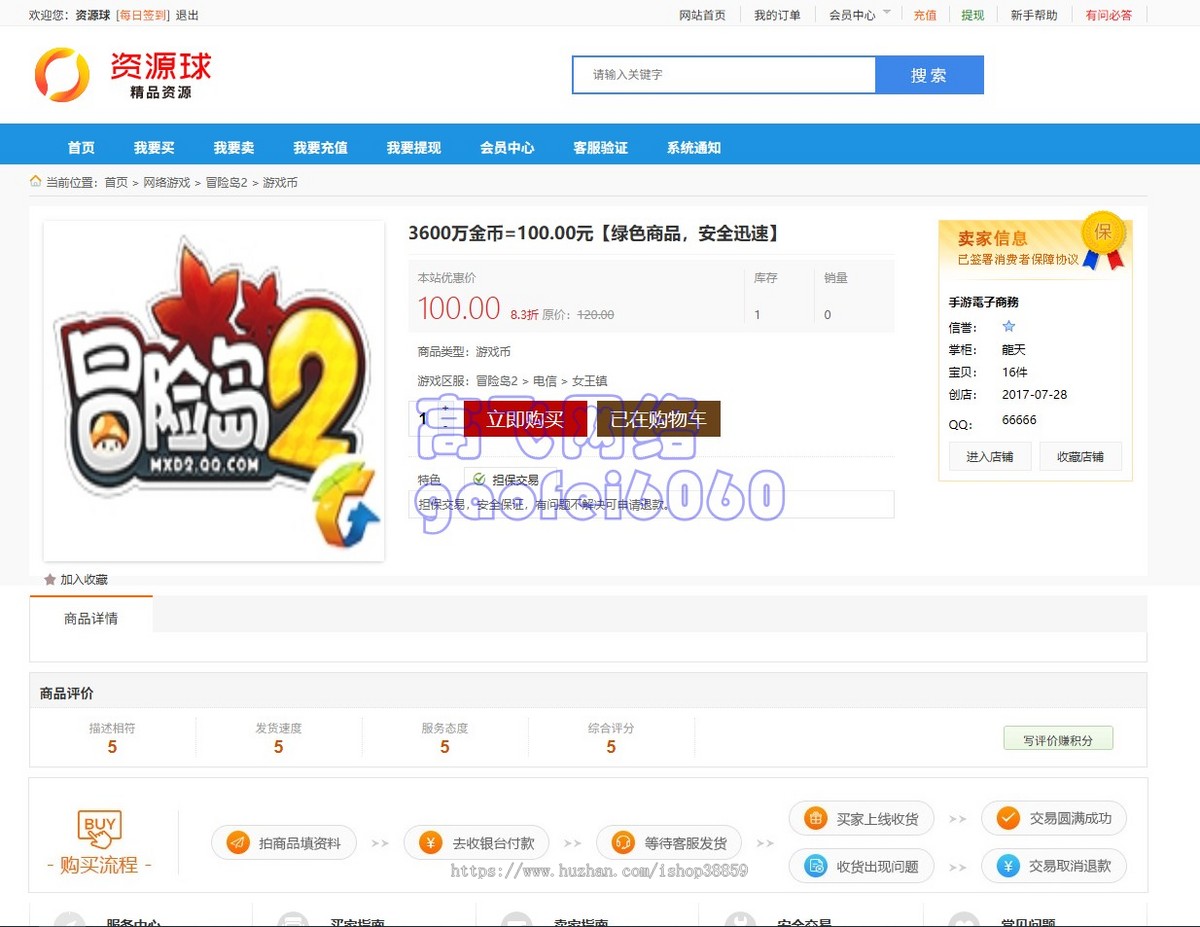Viewport: 1200px width, 927px height.
Task: Click the 退出 logout link
Action: point(187,15)
